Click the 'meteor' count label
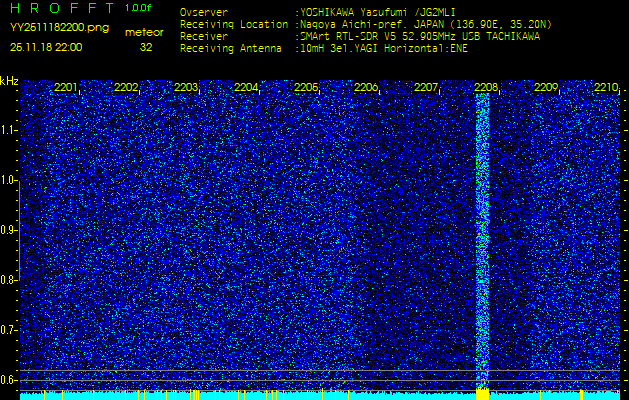The image size is (629, 400). (144, 33)
